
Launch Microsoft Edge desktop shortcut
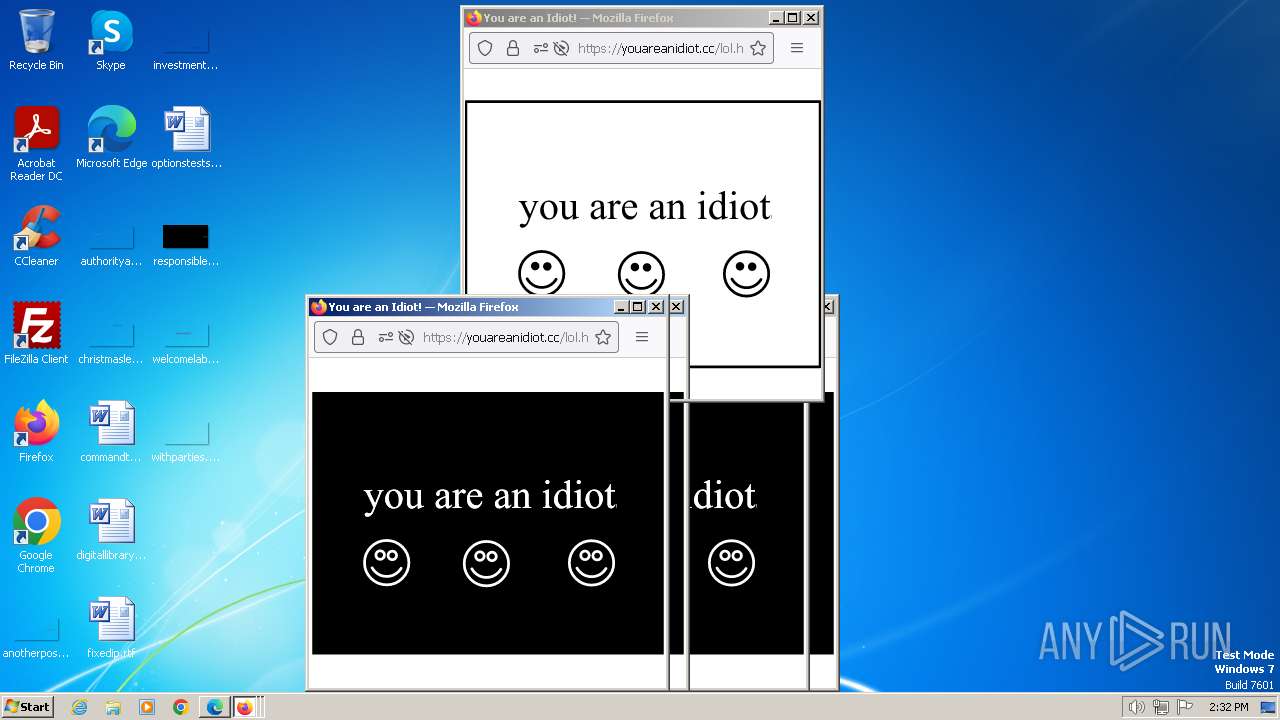pyautogui.click(x=111, y=138)
